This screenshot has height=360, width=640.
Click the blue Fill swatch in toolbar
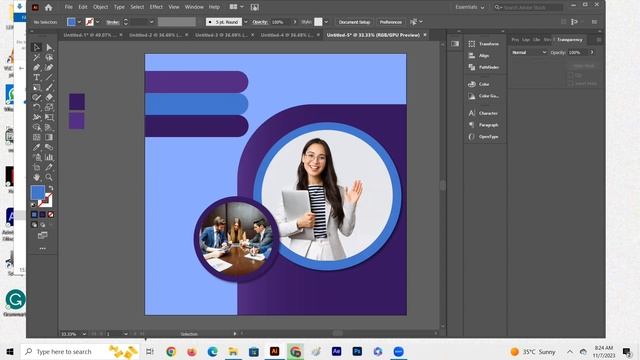tap(38, 192)
